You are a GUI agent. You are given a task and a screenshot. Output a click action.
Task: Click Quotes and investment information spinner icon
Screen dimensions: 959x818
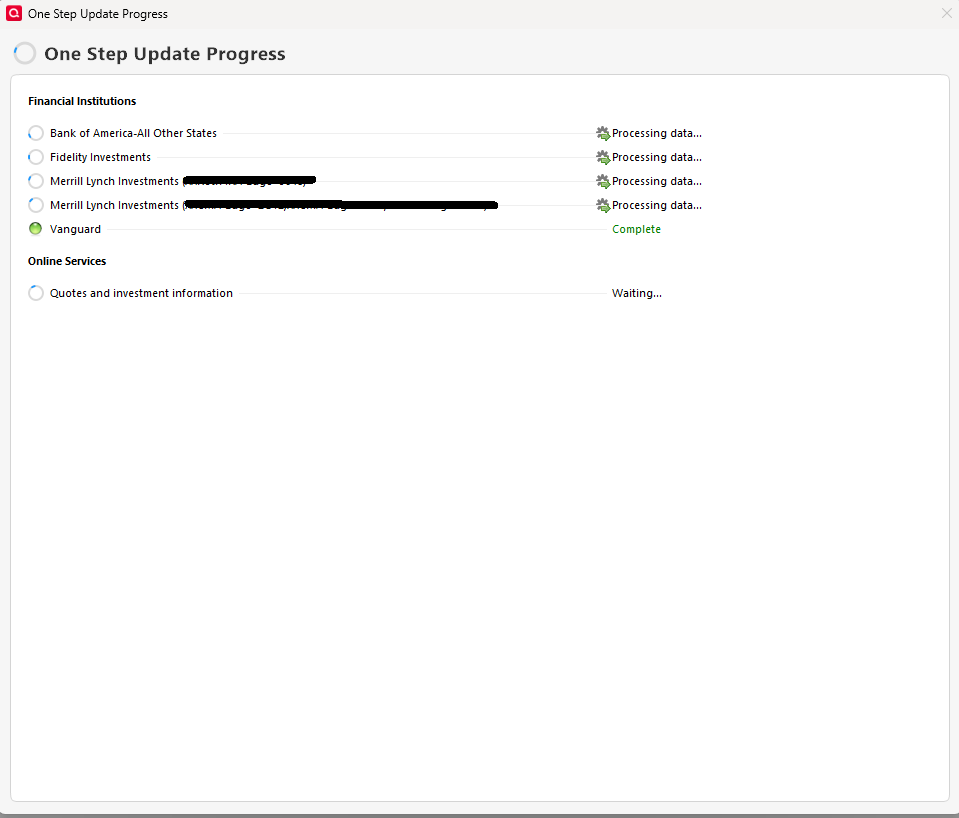tap(35, 293)
